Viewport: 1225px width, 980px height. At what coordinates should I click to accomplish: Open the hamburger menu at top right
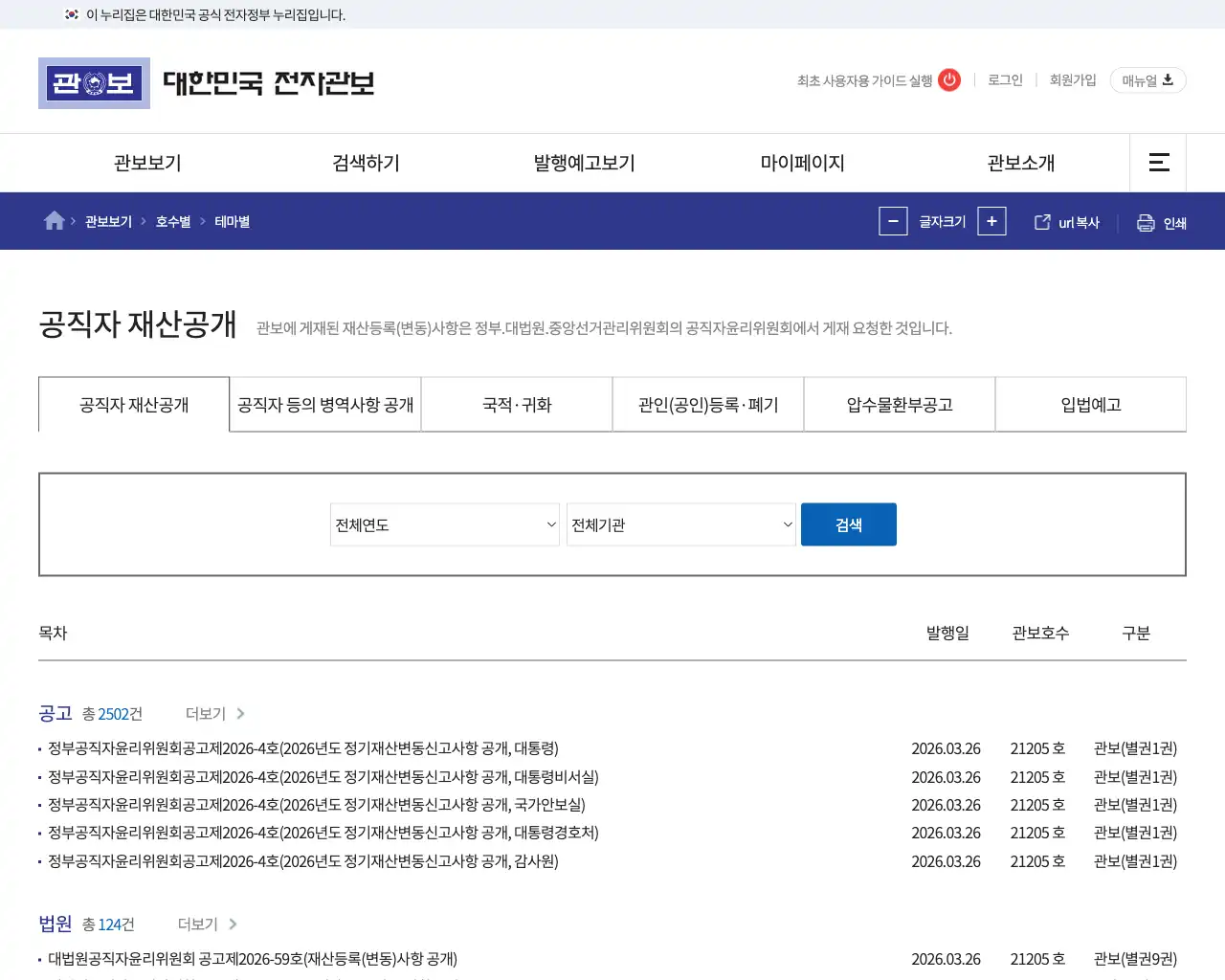click(x=1158, y=163)
